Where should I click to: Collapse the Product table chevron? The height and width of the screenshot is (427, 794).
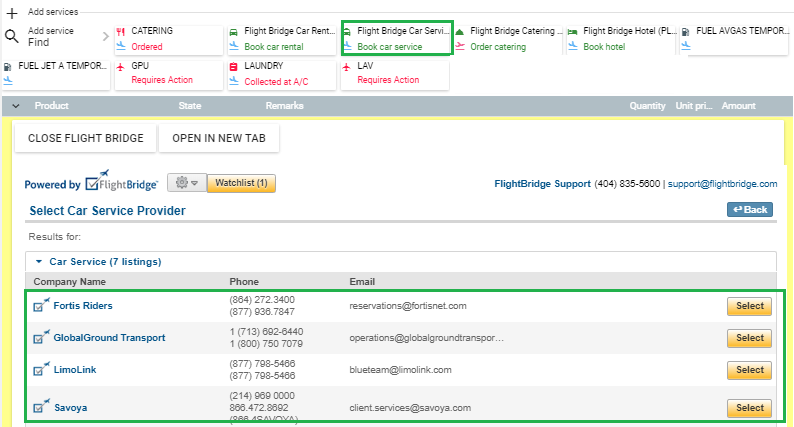pyautogui.click(x=16, y=106)
